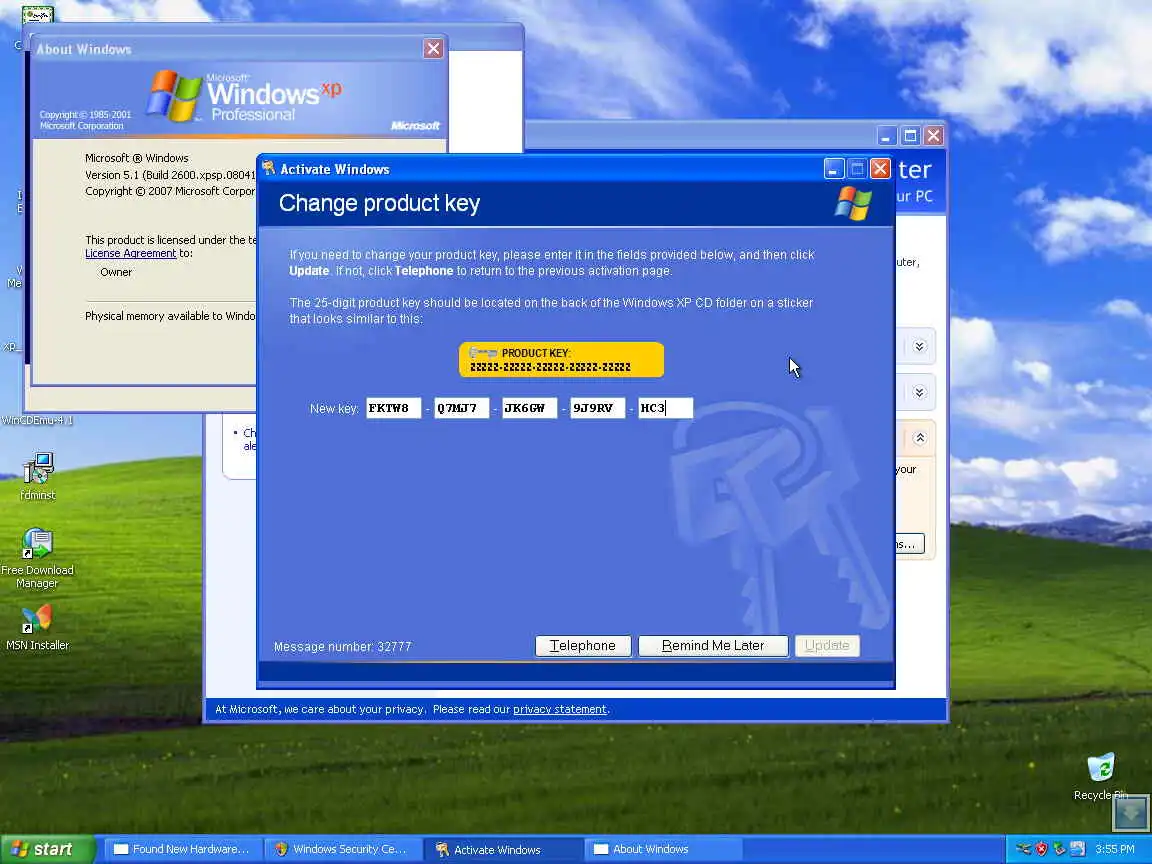Open the fdminst desktop icon
The image size is (1152, 864).
[37, 476]
